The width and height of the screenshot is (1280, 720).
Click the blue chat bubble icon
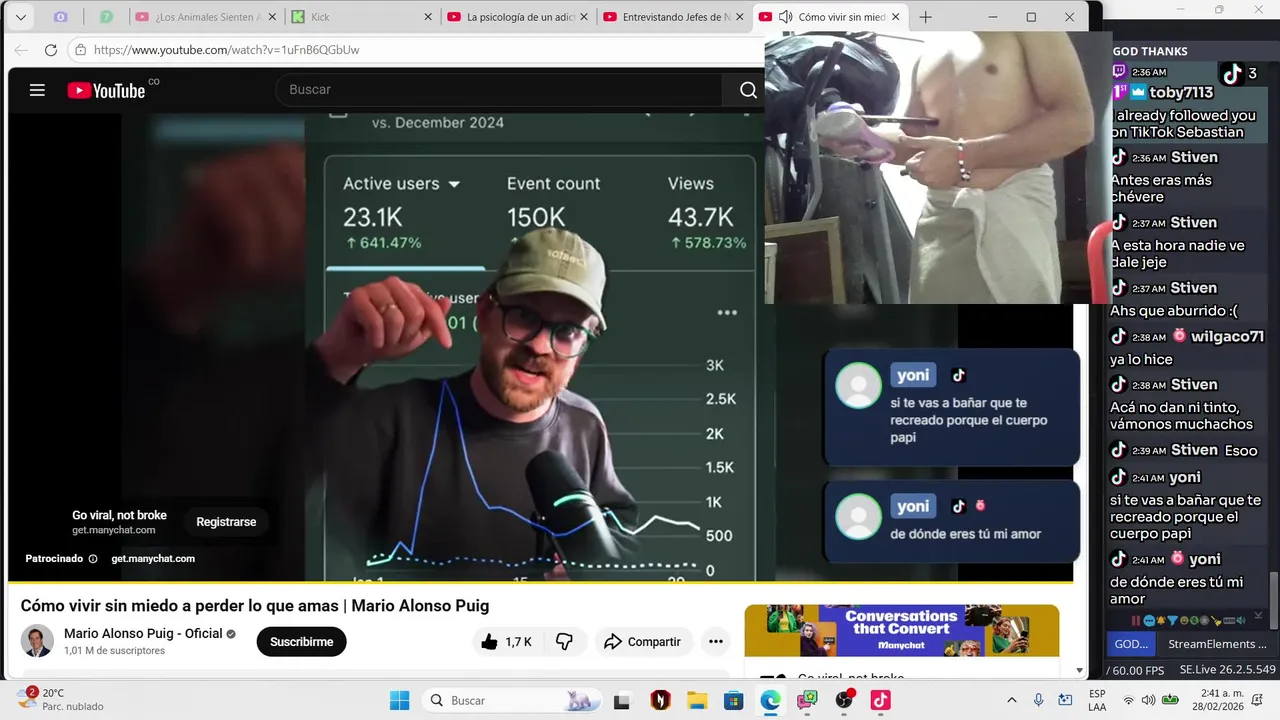coord(1149,621)
